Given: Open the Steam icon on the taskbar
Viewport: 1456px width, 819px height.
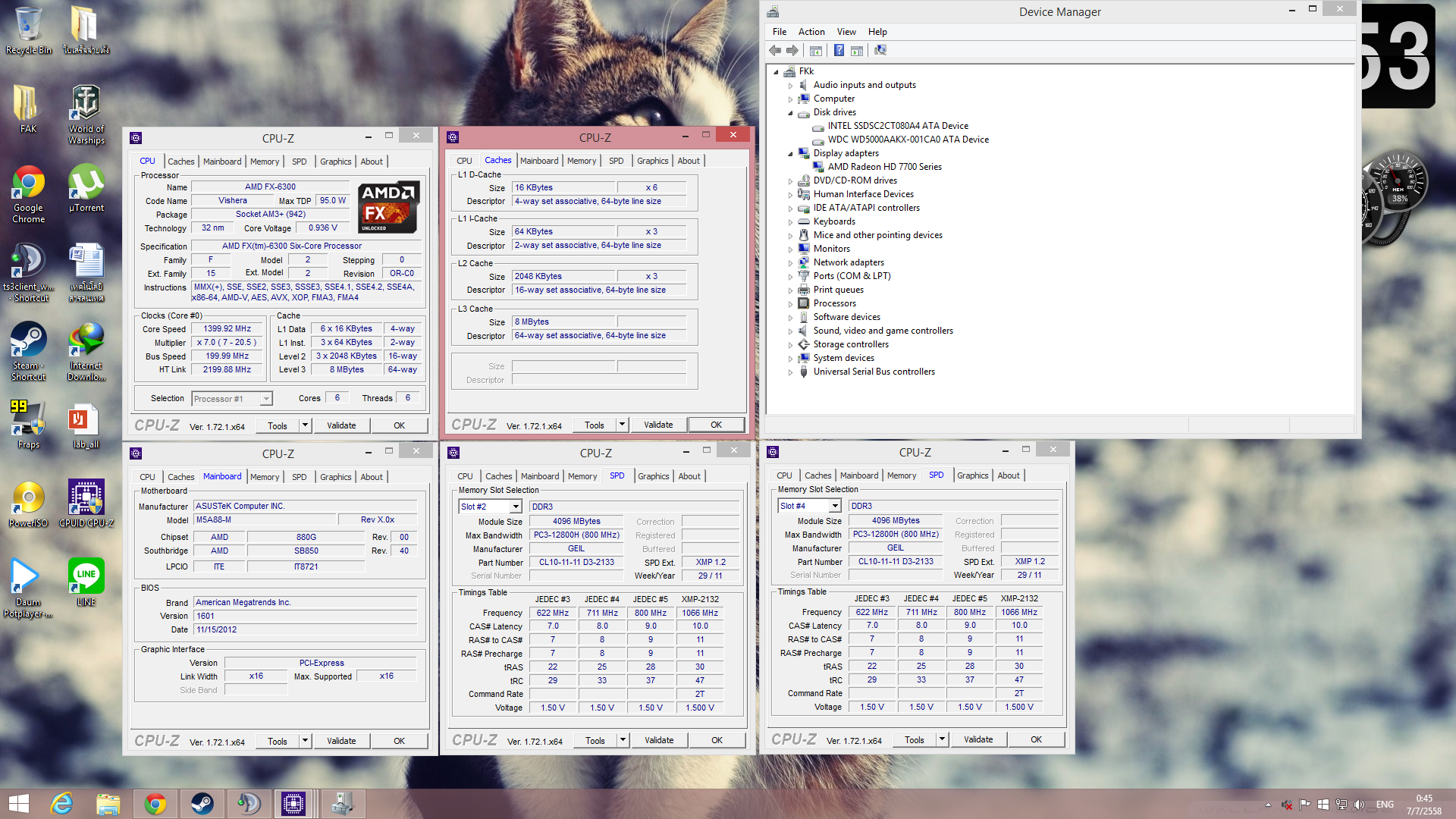Looking at the screenshot, I should pos(202,803).
